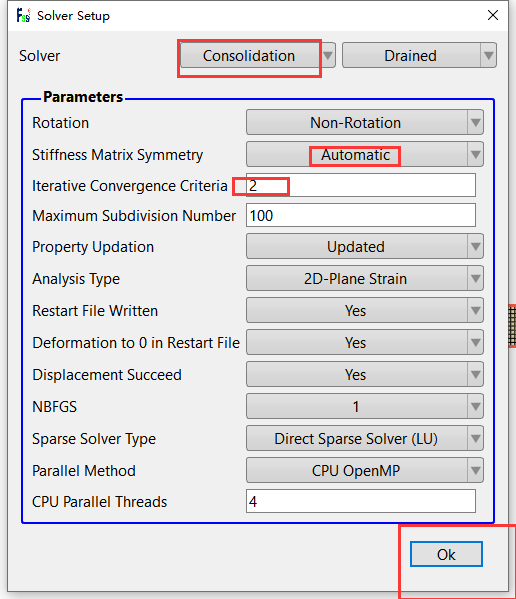
Task: Open the Deformation to 0 in Restart File dropdown
Action: (x=365, y=342)
